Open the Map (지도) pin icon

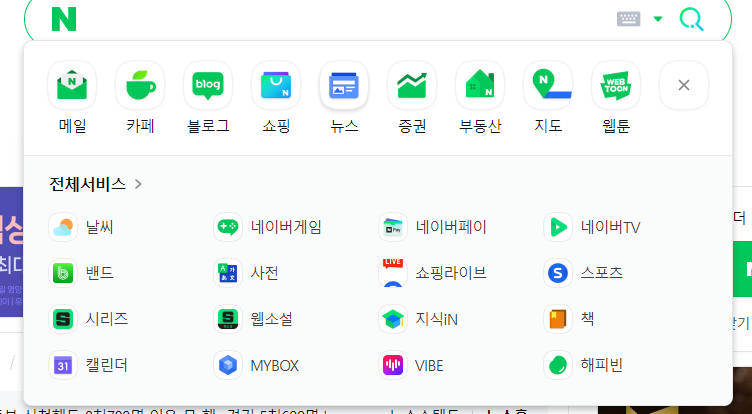pyautogui.click(x=548, y=85)
